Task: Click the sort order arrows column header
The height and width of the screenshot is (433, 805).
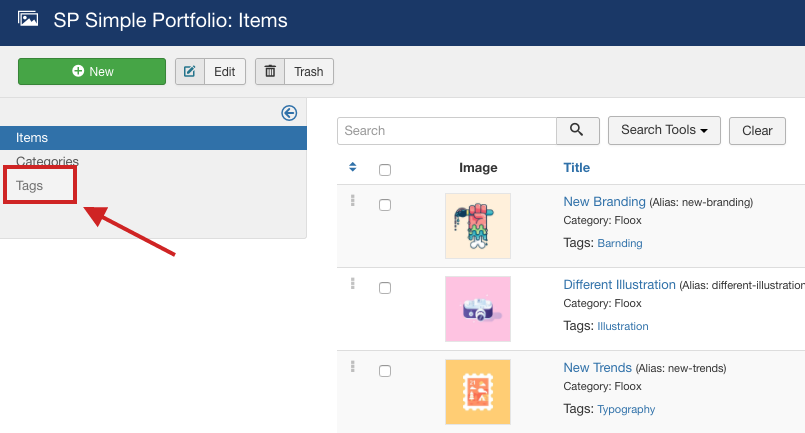Action: point(352,167)
